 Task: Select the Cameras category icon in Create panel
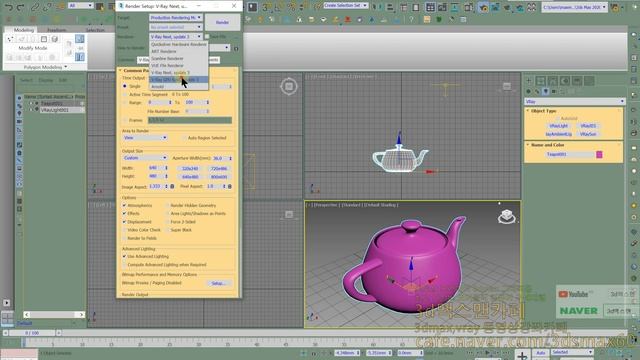[x=554, y=91]
